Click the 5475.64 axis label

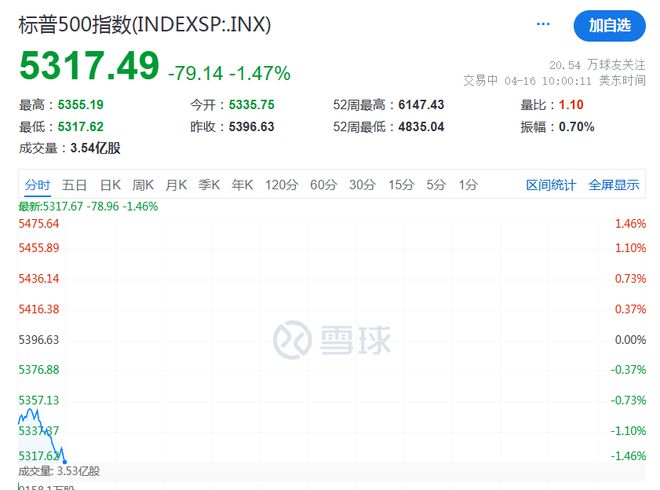pos(39,224)
